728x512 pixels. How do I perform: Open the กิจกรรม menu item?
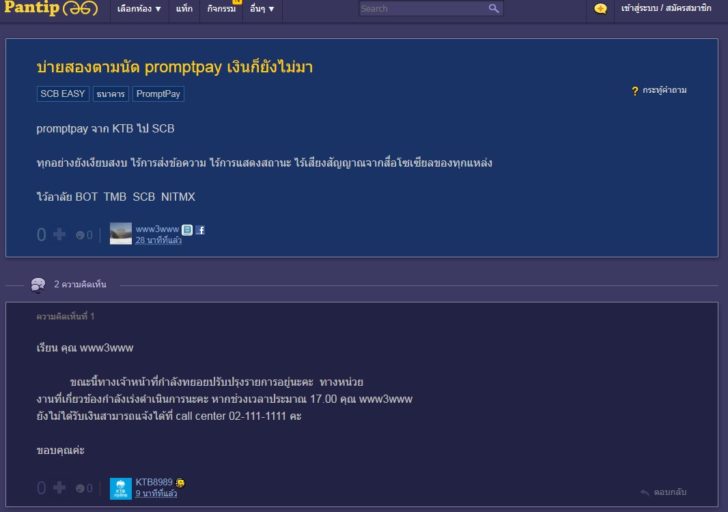pos(221,9)
